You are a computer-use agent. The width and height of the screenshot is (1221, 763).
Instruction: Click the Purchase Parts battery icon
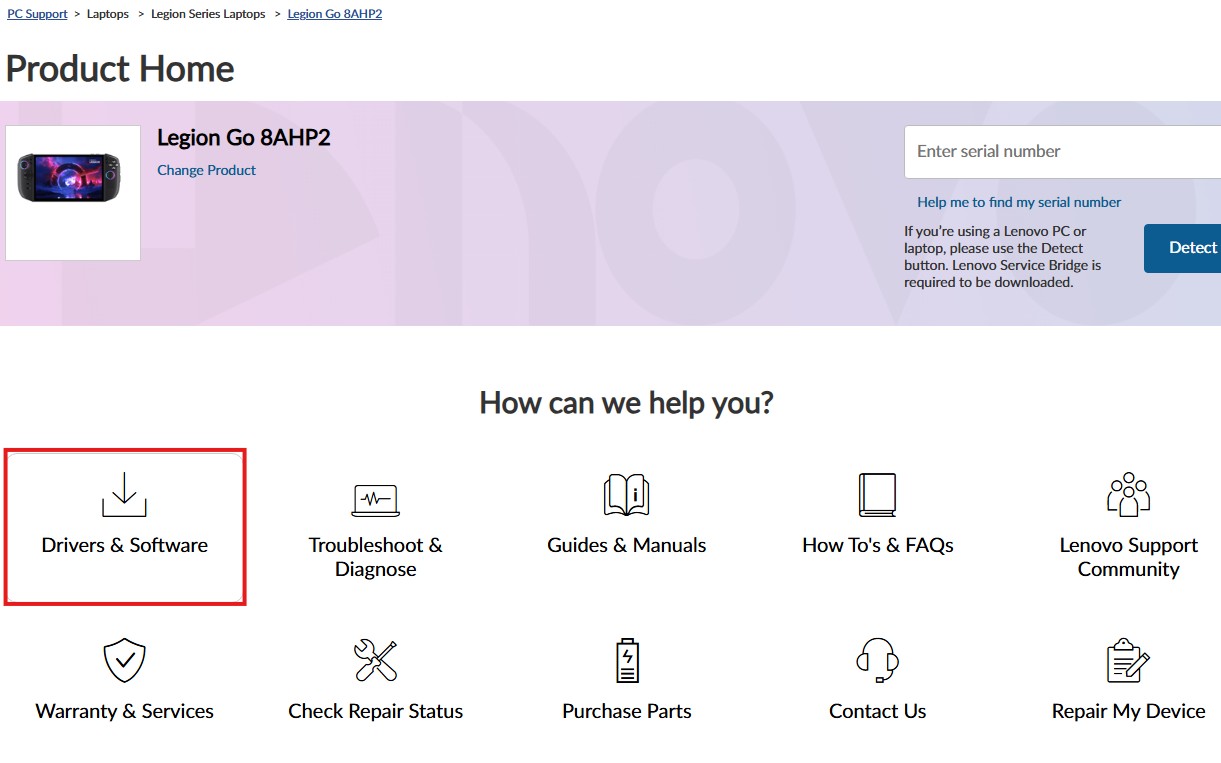[627, 661]
